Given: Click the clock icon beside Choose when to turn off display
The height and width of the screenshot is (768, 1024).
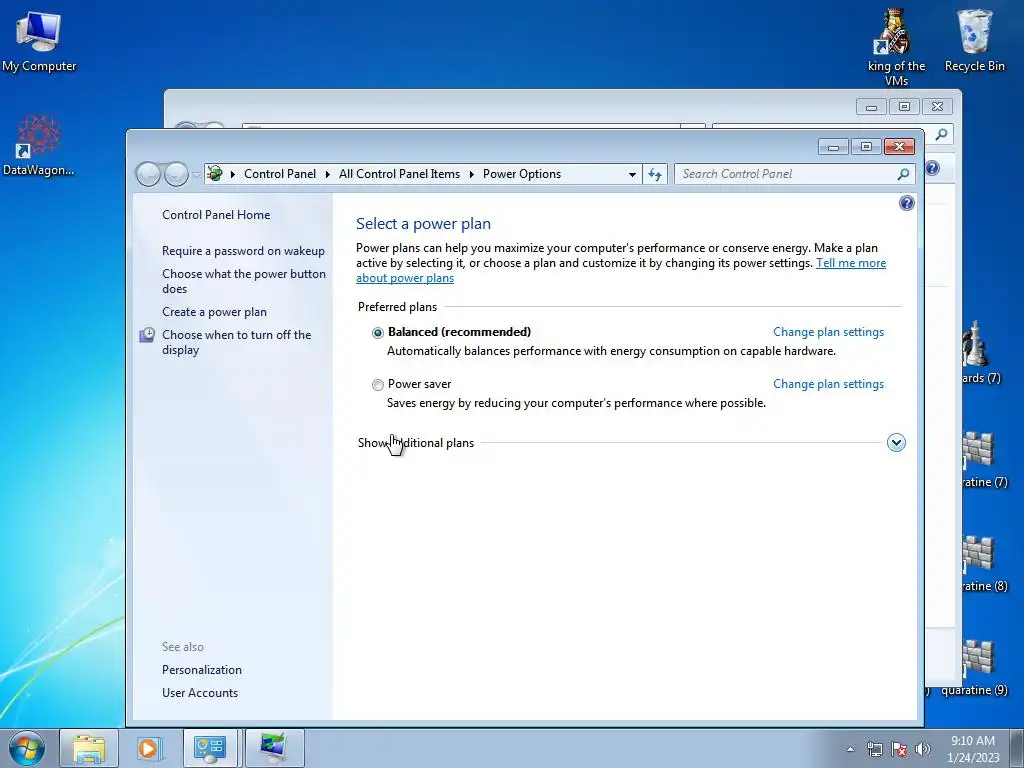Looking at the screenshot, I should pyautogui.click(x=148, y=335).
